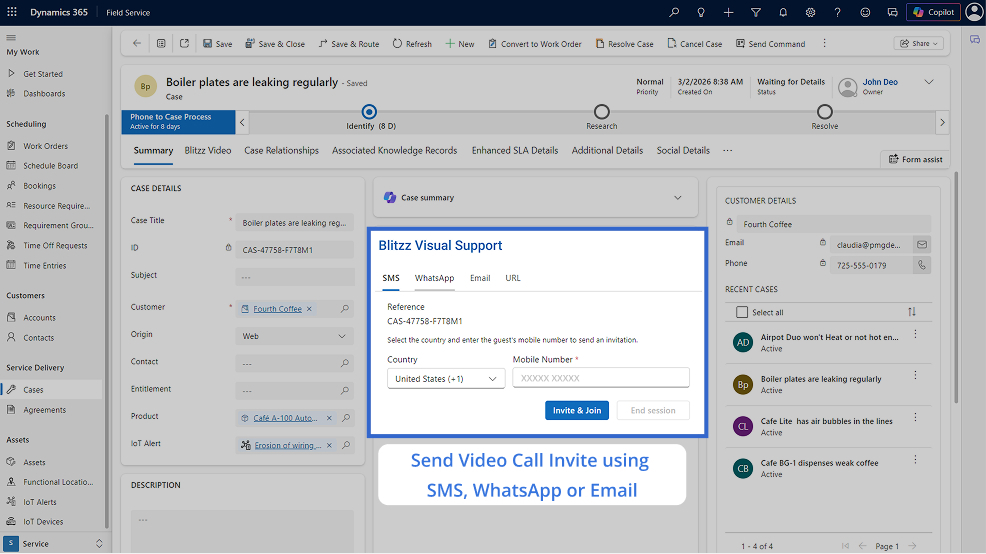Advance the process bar with the next chevron
Screen dimensions: 986x554
click(x=942, y=122)
